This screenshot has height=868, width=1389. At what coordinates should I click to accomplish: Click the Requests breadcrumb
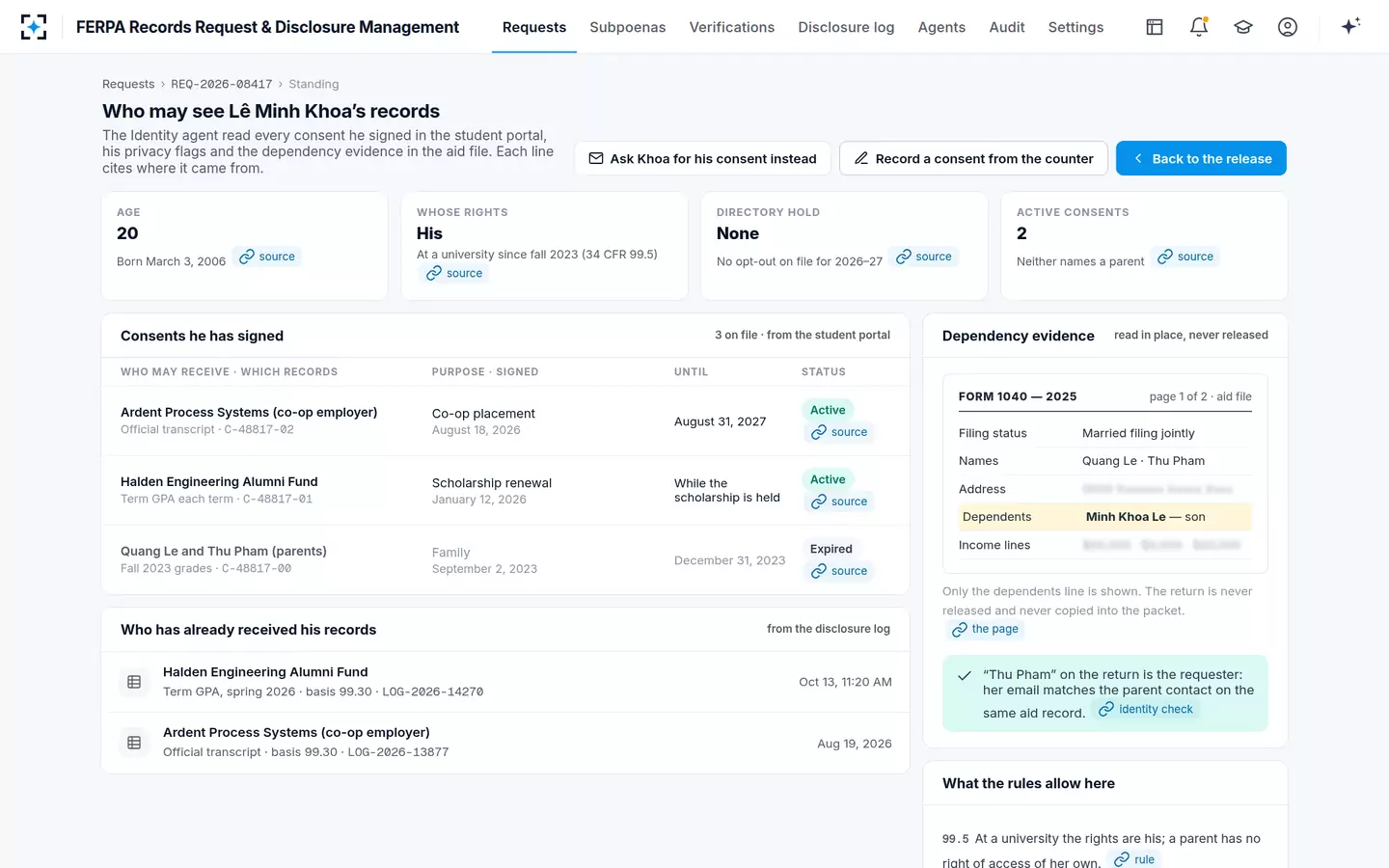tap(128, 84)
